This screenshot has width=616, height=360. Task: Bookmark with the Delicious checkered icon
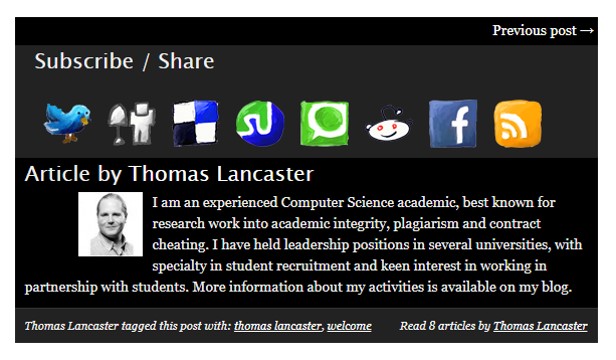pyautogui.click(x=196, y=123)
